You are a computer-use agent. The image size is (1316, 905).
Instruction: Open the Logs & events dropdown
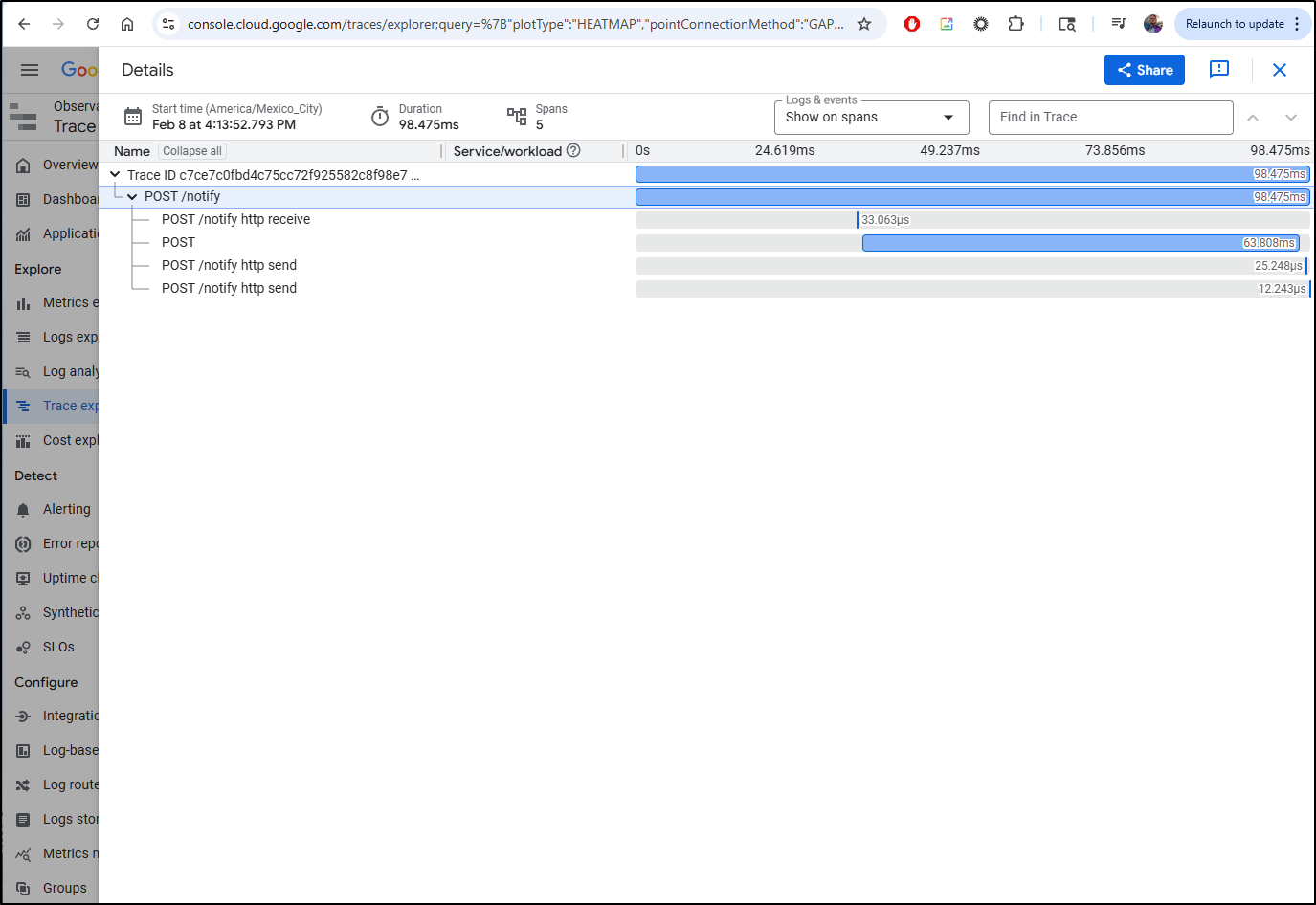[870, 118]
